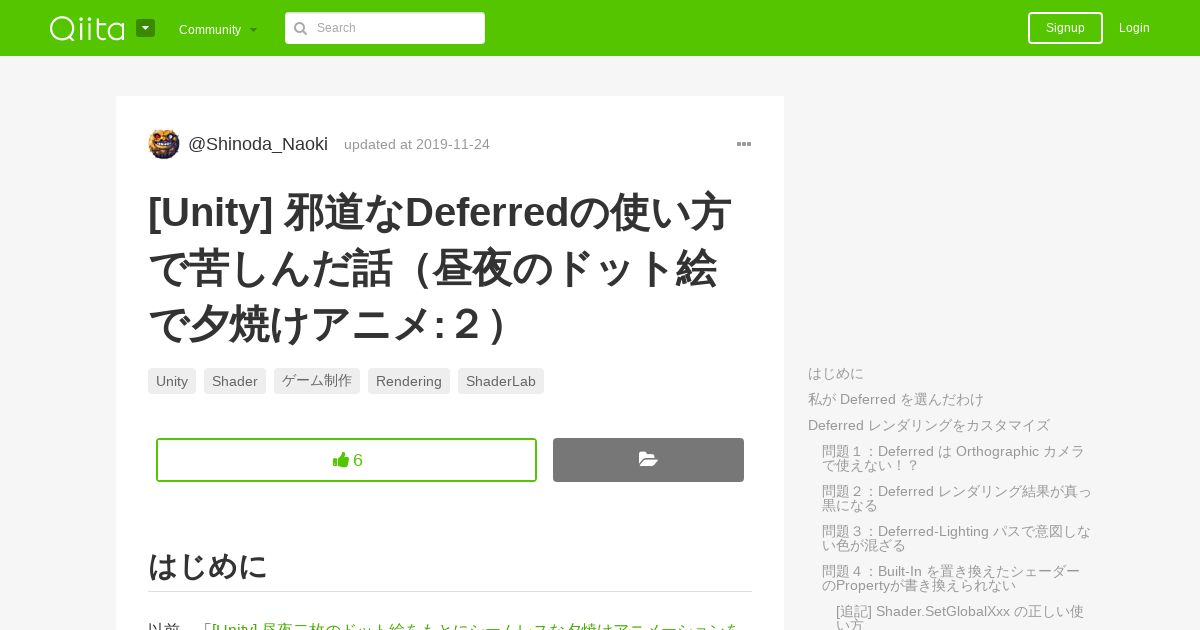Image resolution: width=1200 pixels, height=630 pixels.
Task: Like the article with thumbs-up 6 button
Action: 346,460
